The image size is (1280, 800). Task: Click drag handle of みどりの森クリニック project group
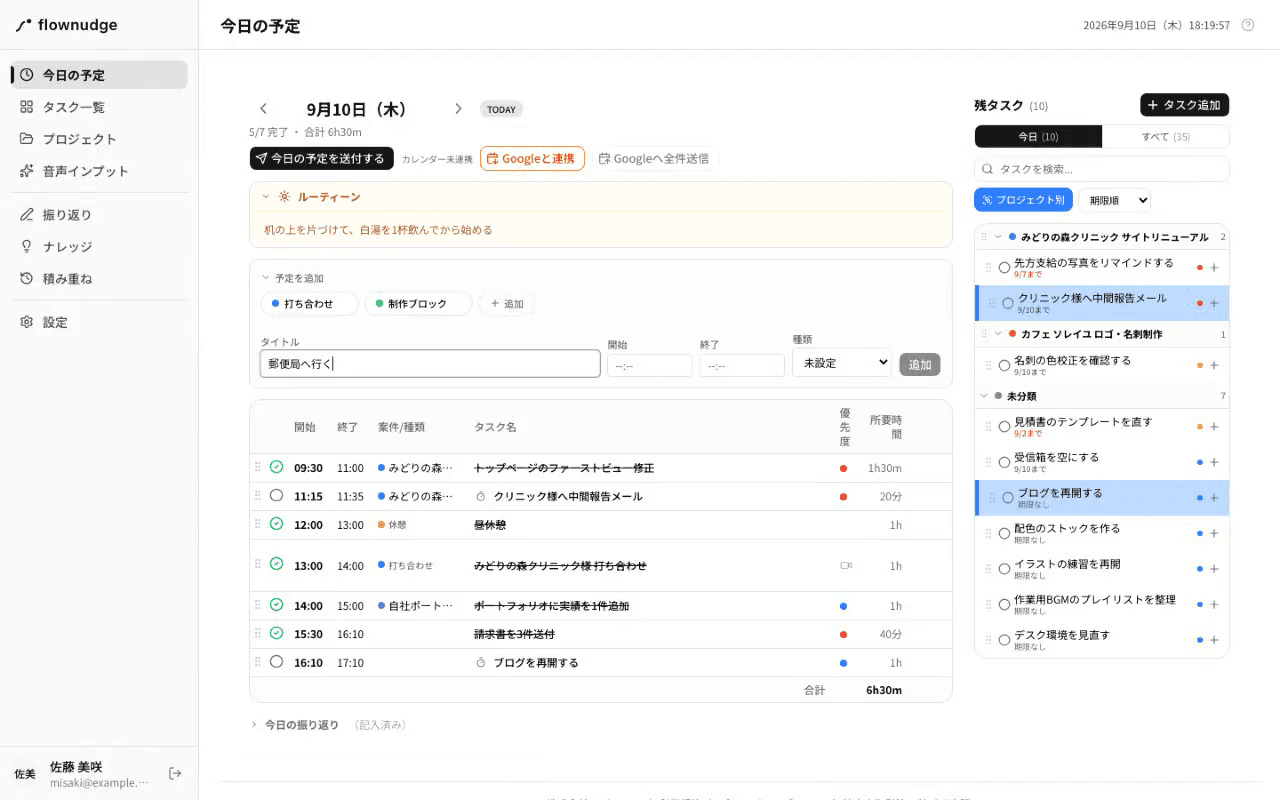pyautogui.click(x=984, y=237)
